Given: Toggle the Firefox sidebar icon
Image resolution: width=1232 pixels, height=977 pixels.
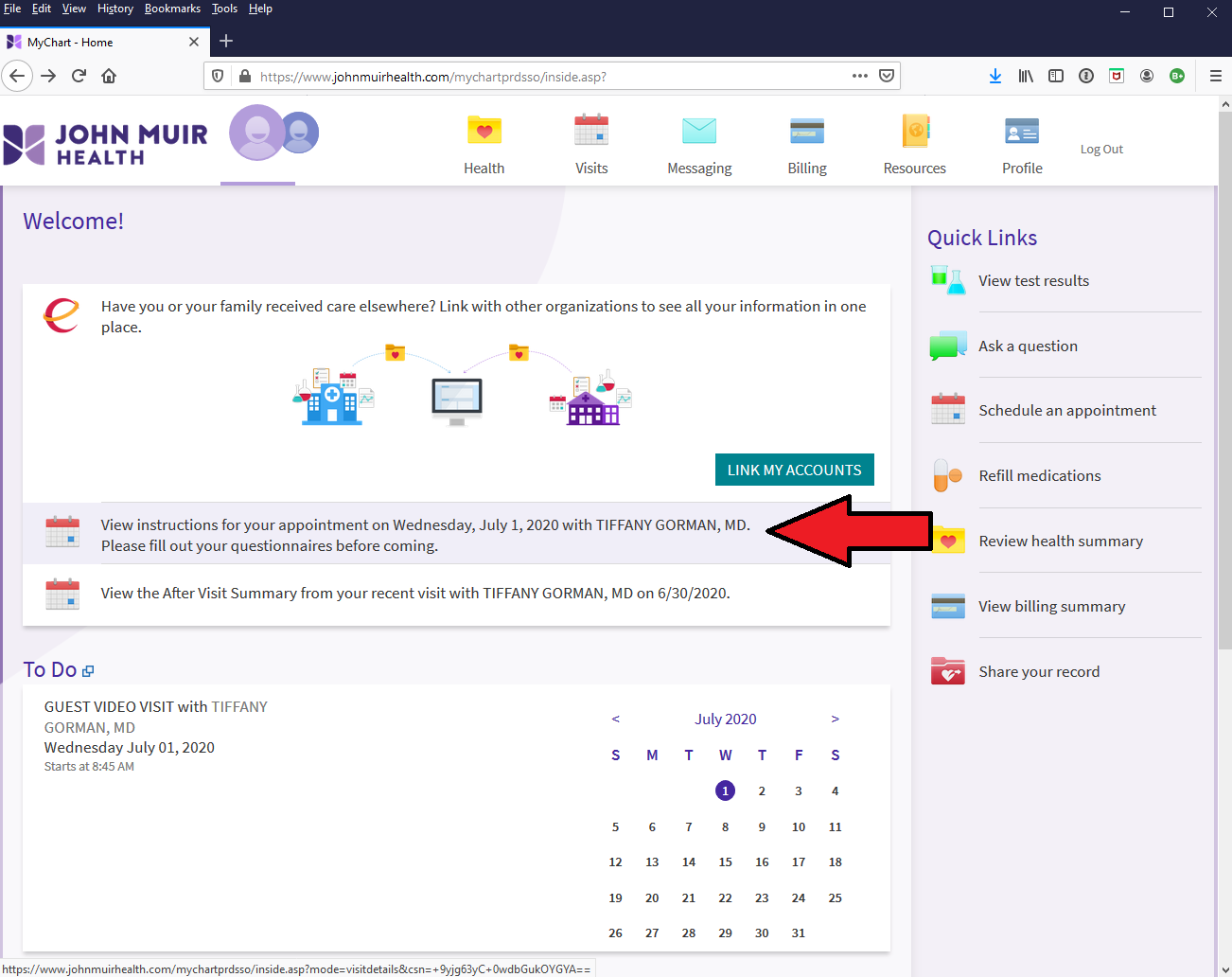Looking at the screenshot, I should point(1056,76).
